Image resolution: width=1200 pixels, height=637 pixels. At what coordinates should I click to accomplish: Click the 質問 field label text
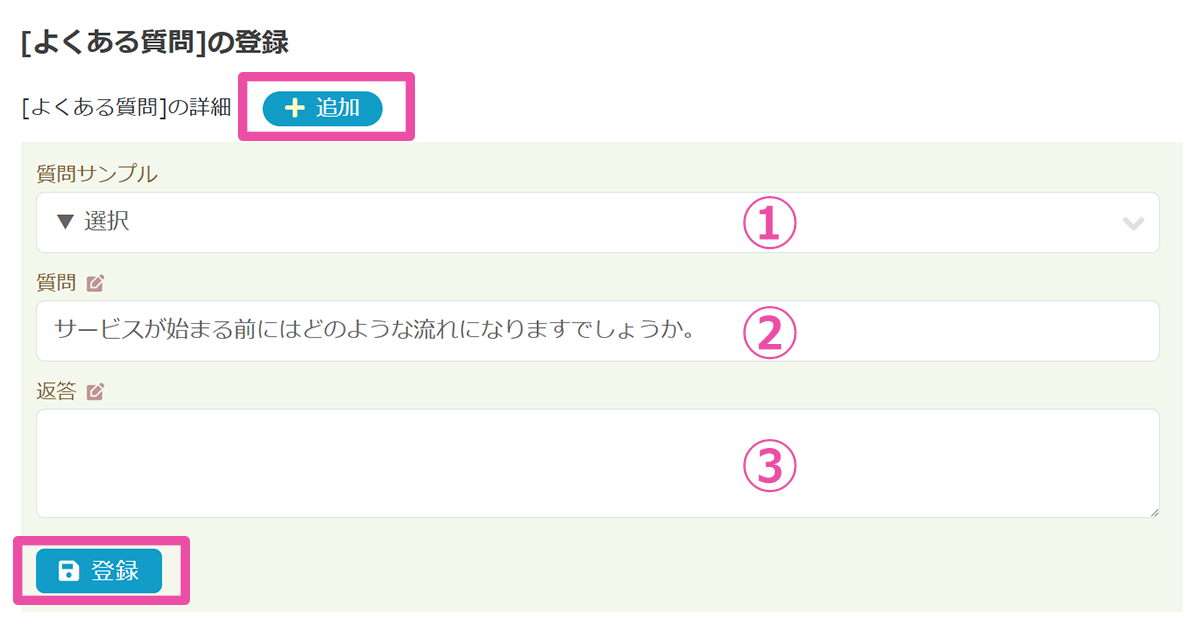click(x=56, y=283)
